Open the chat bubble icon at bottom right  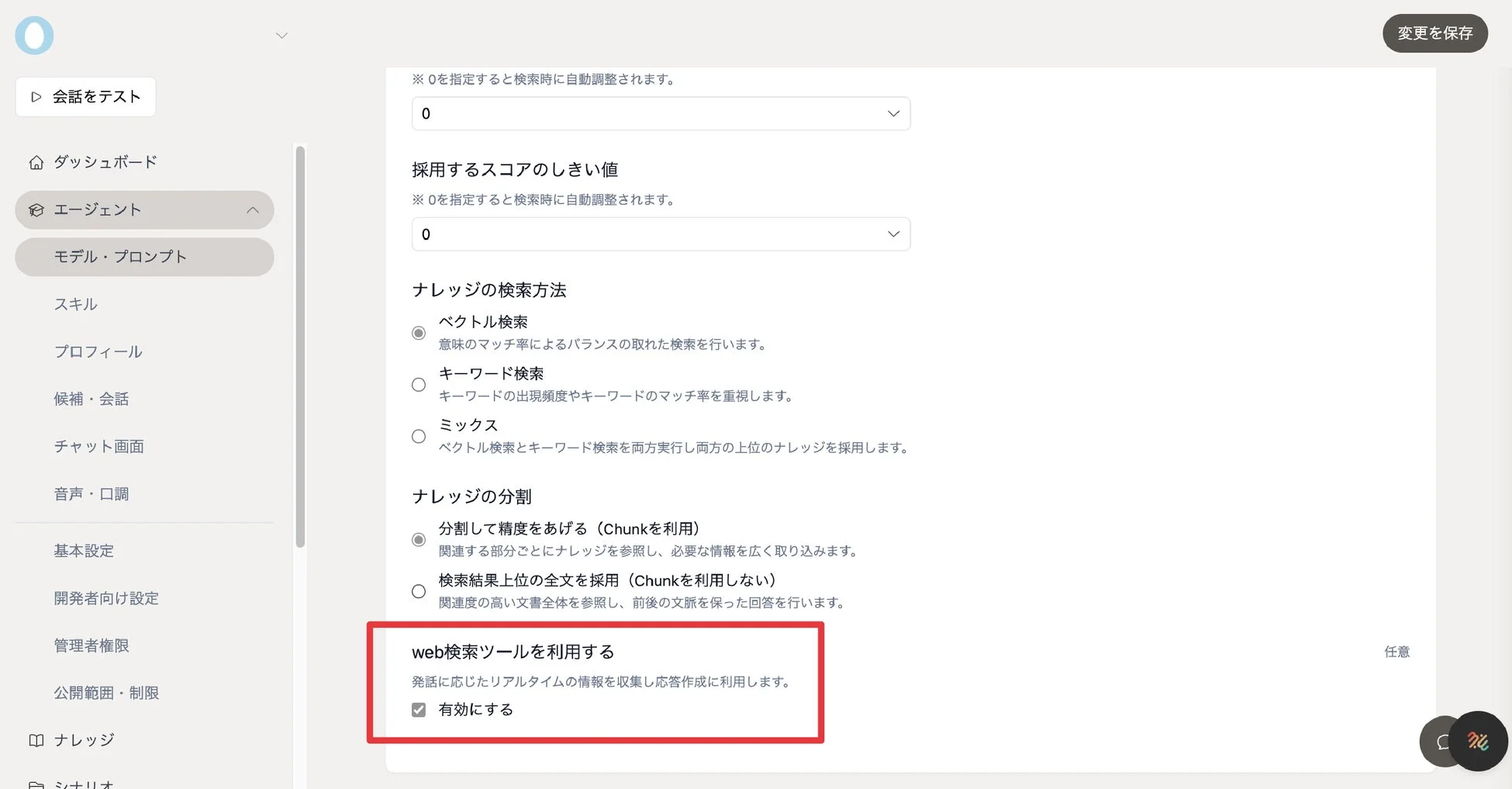(1443, 742)
